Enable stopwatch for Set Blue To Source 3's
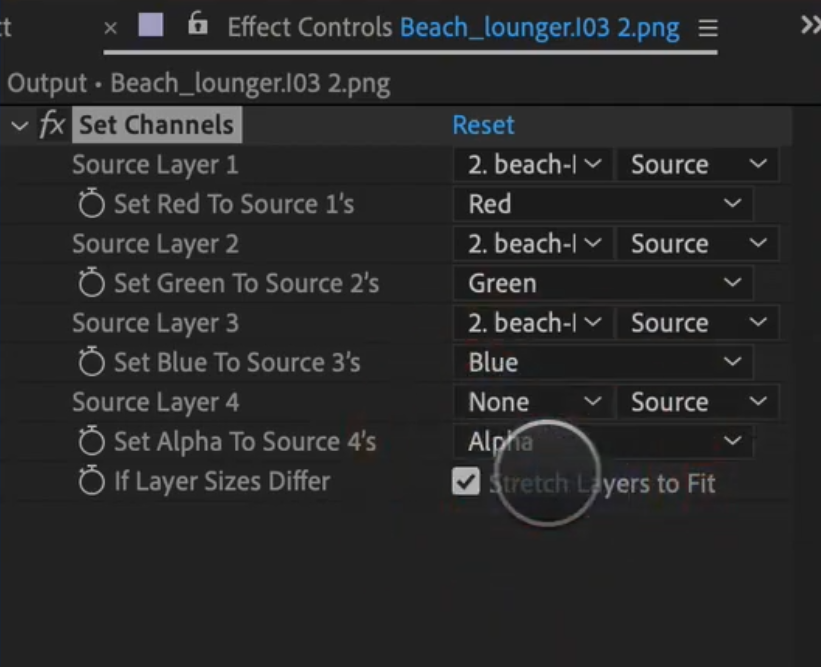Viewport: 821px width, 667px height. [92, 363]
